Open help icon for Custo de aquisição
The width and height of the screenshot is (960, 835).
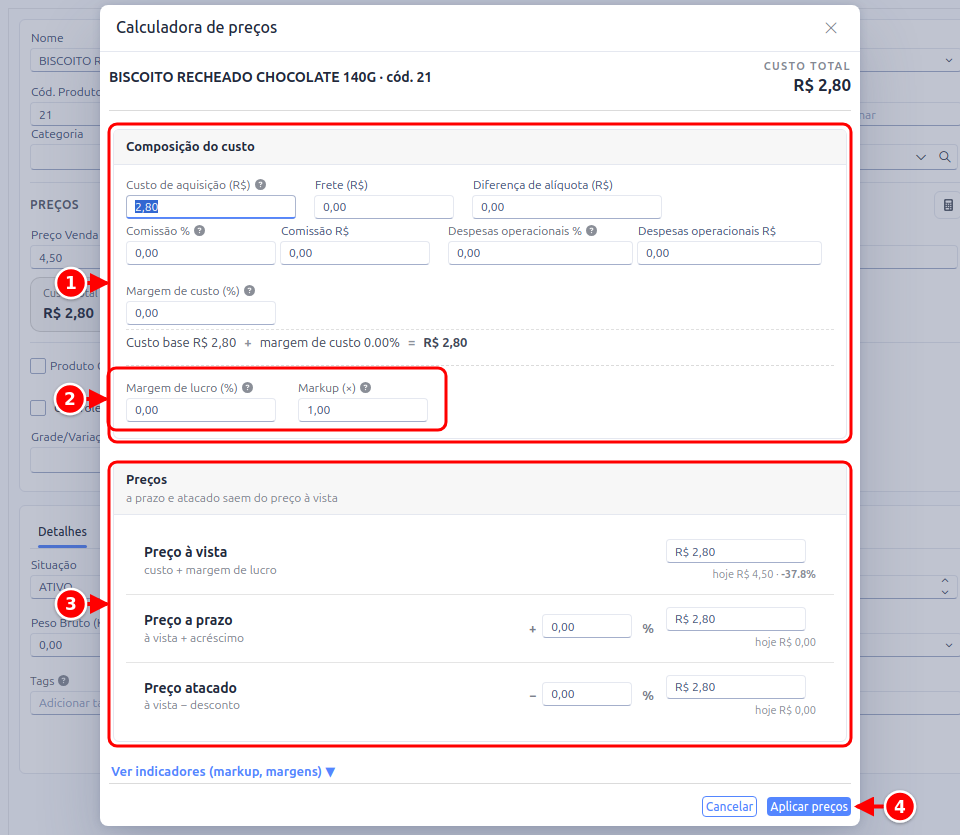(x=260, y=184)
